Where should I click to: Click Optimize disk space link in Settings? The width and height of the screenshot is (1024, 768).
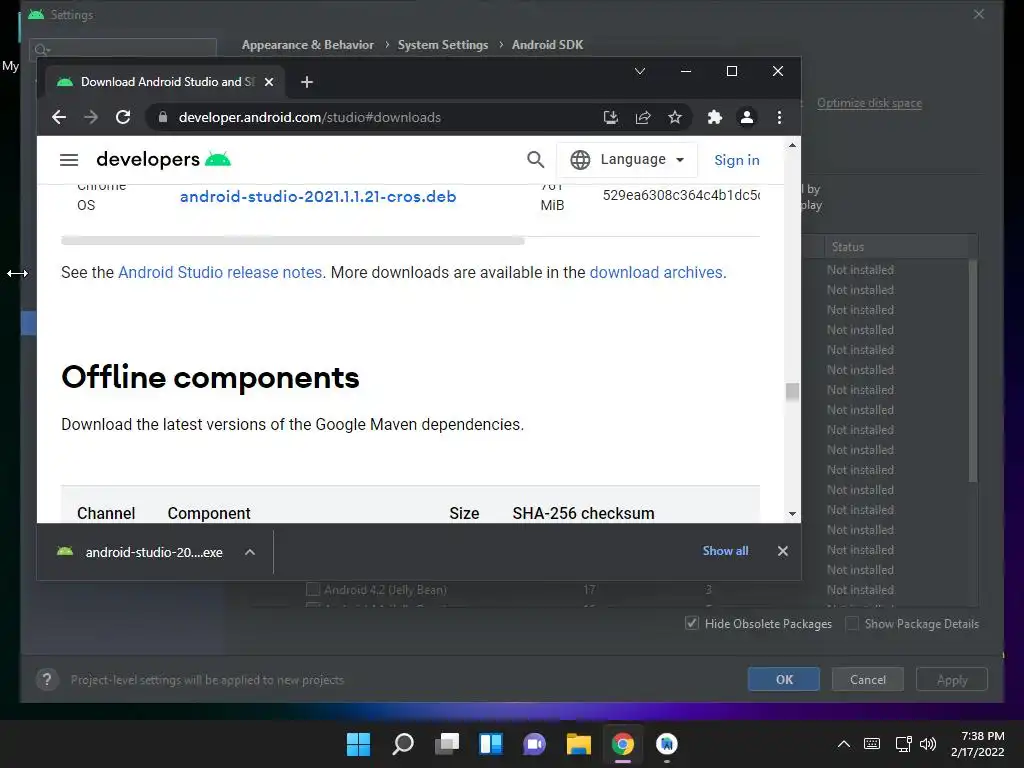click(x=869, y=103)
